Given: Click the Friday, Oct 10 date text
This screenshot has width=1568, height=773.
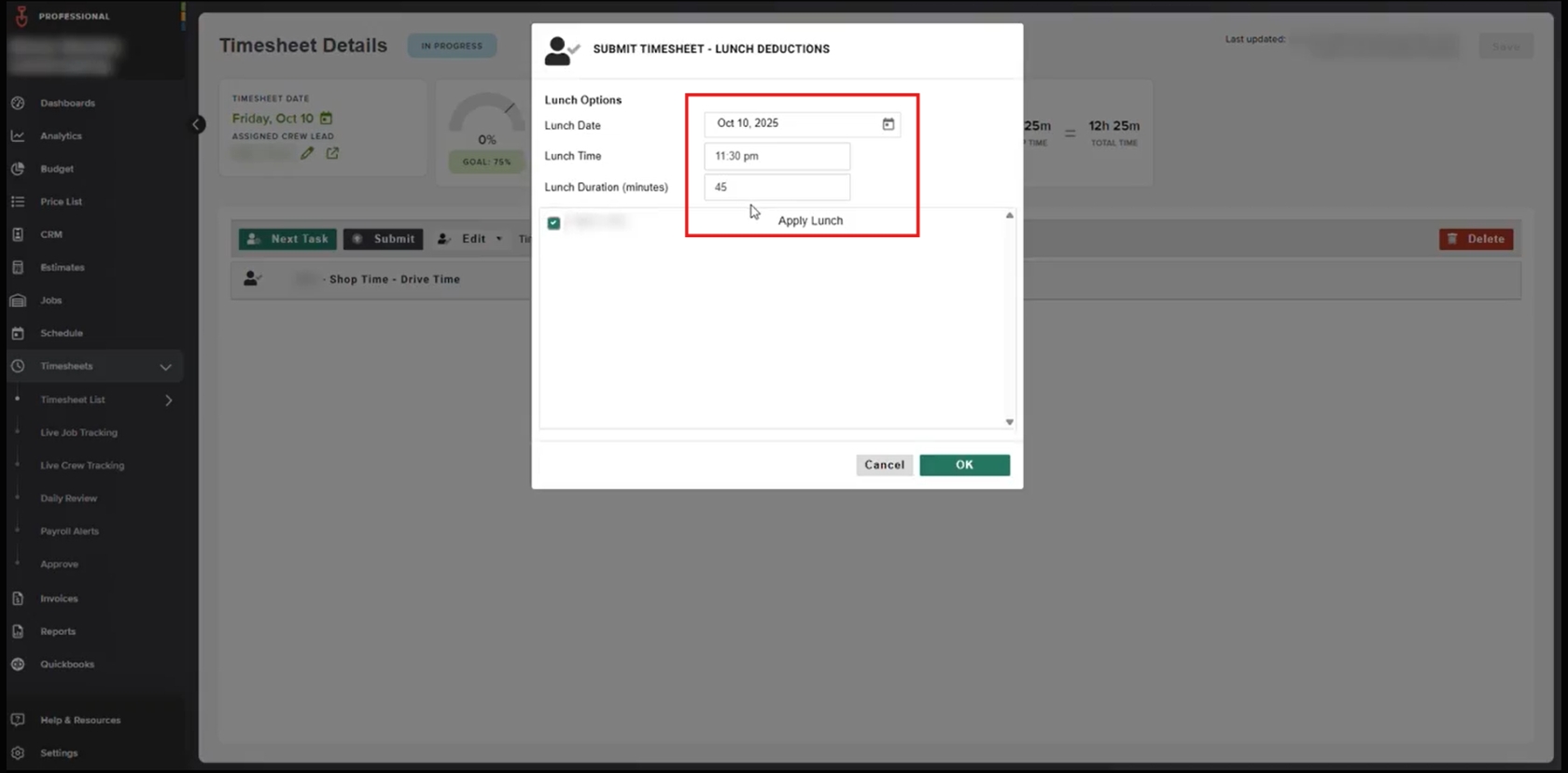Looking at the screenshot, I should [273, 119].
